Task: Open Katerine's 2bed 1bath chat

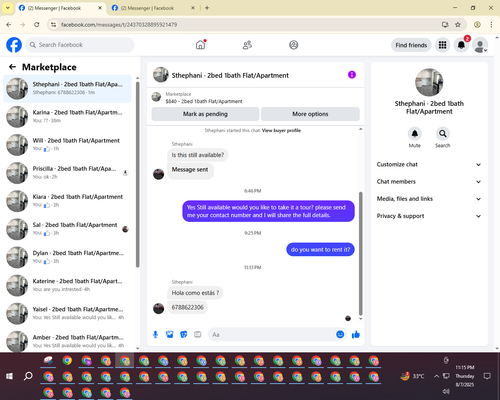Action: [67, 285]
